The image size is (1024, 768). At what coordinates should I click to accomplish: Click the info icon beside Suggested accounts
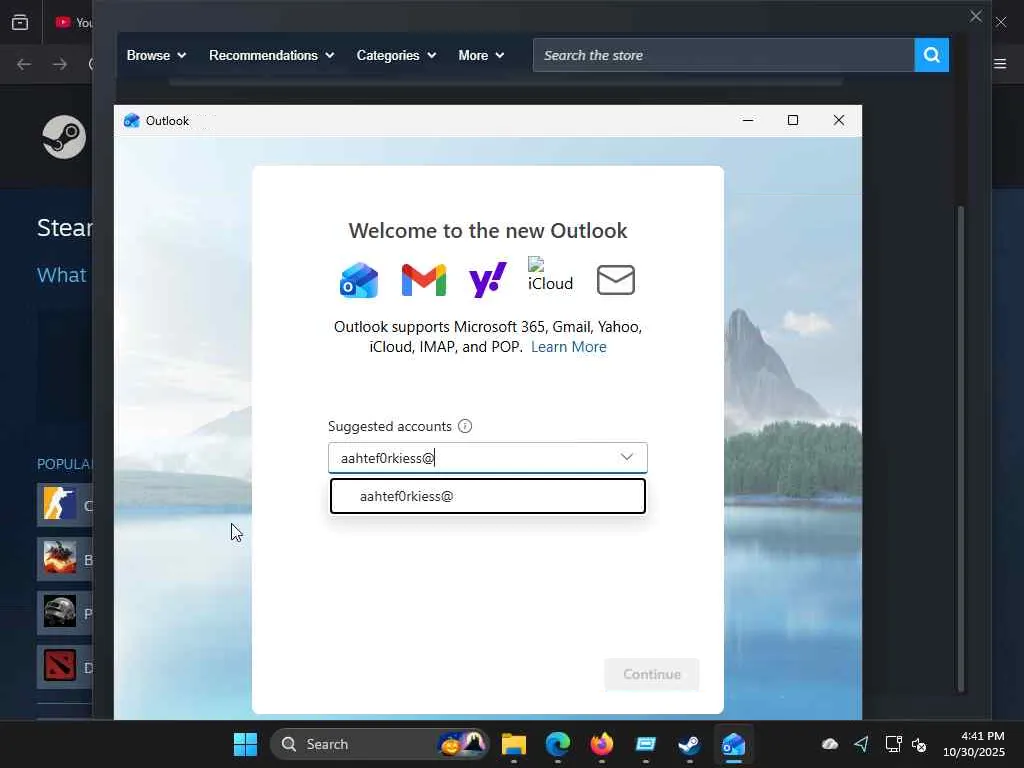click(465, 426)
